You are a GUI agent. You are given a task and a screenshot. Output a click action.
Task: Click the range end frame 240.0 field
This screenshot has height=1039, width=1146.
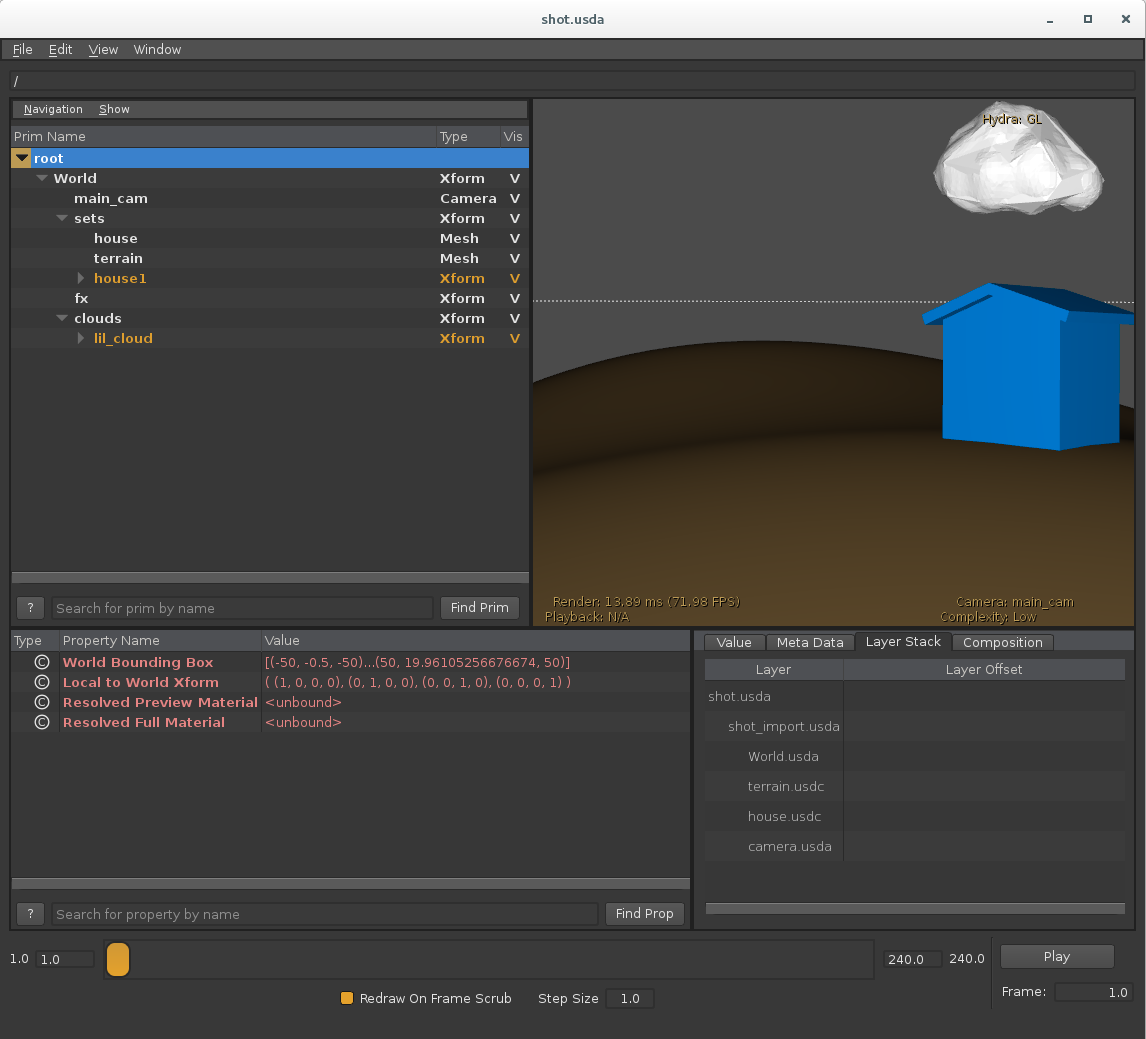click(912, 959)
